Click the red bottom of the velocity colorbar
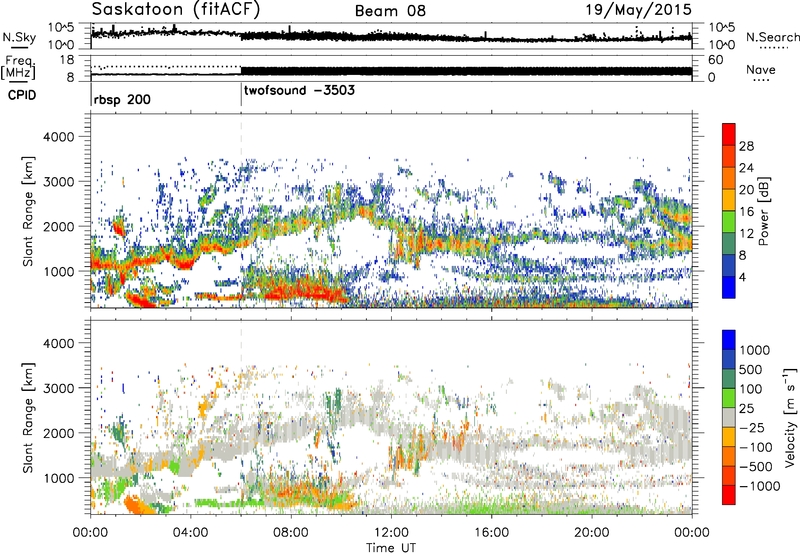This screenshot has width=800, height=554. coord(729,495)
